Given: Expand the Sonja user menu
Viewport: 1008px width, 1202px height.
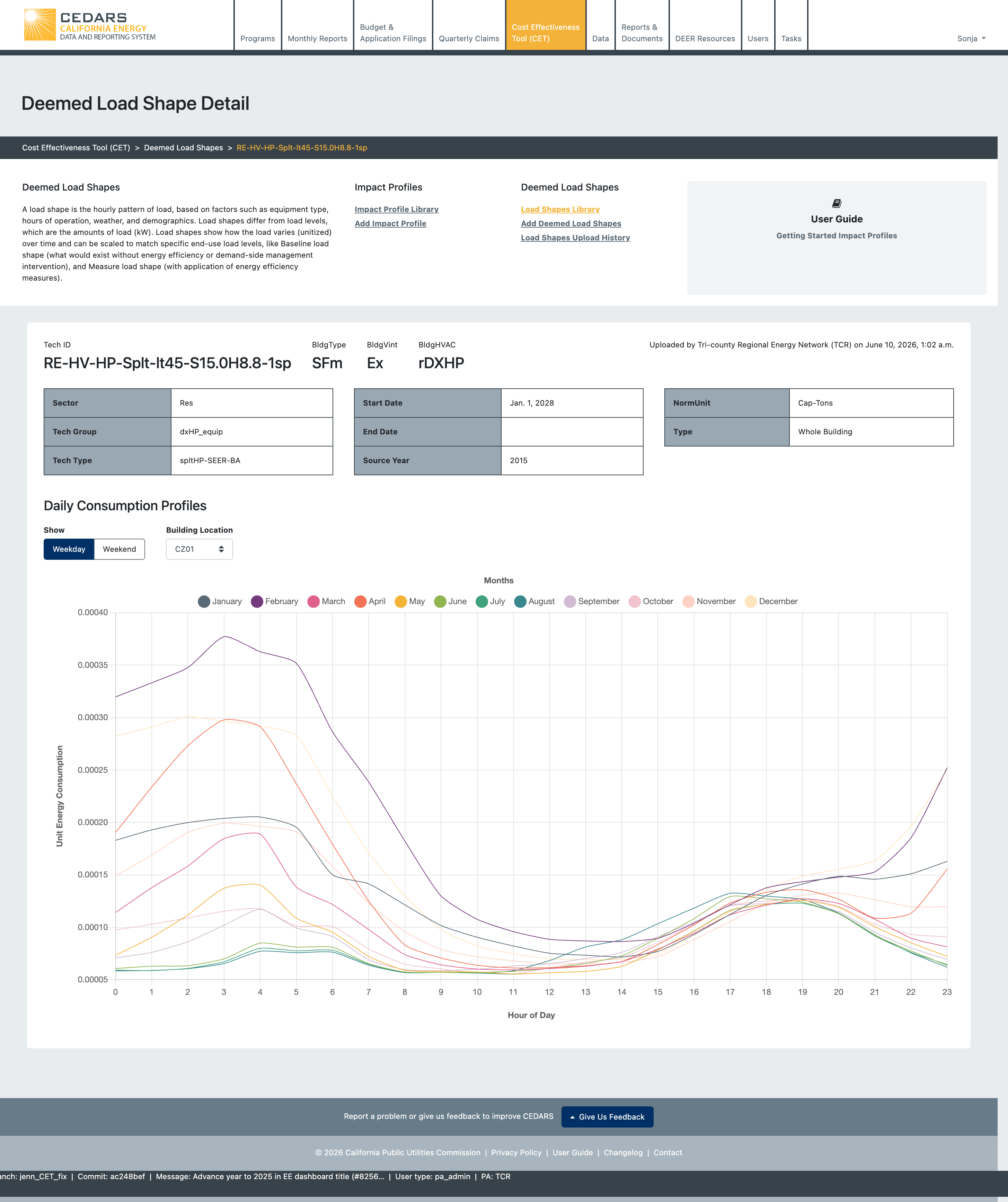Looking at the screenshot, I should pyautogui.click(x=971, y=38).
